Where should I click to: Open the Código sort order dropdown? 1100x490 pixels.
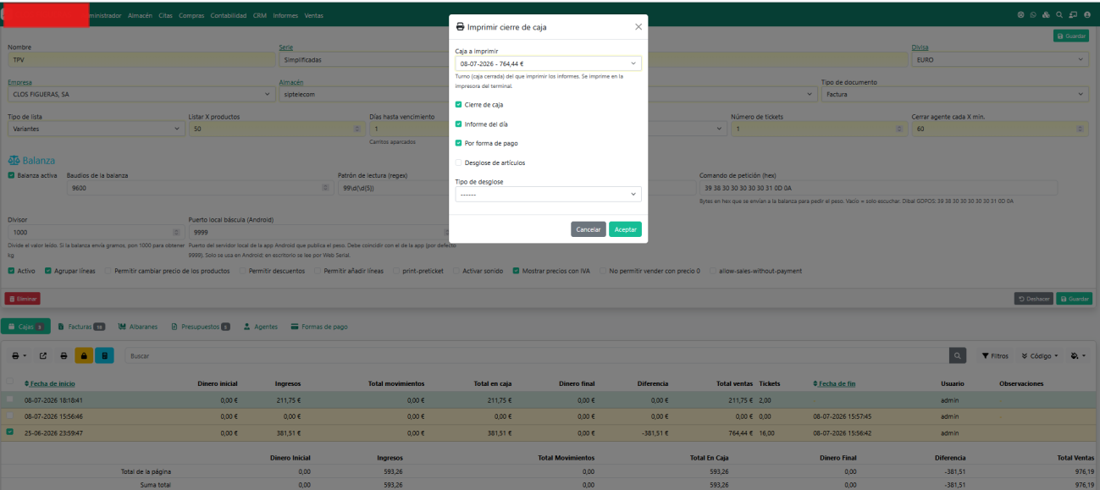pos(1040,356)
